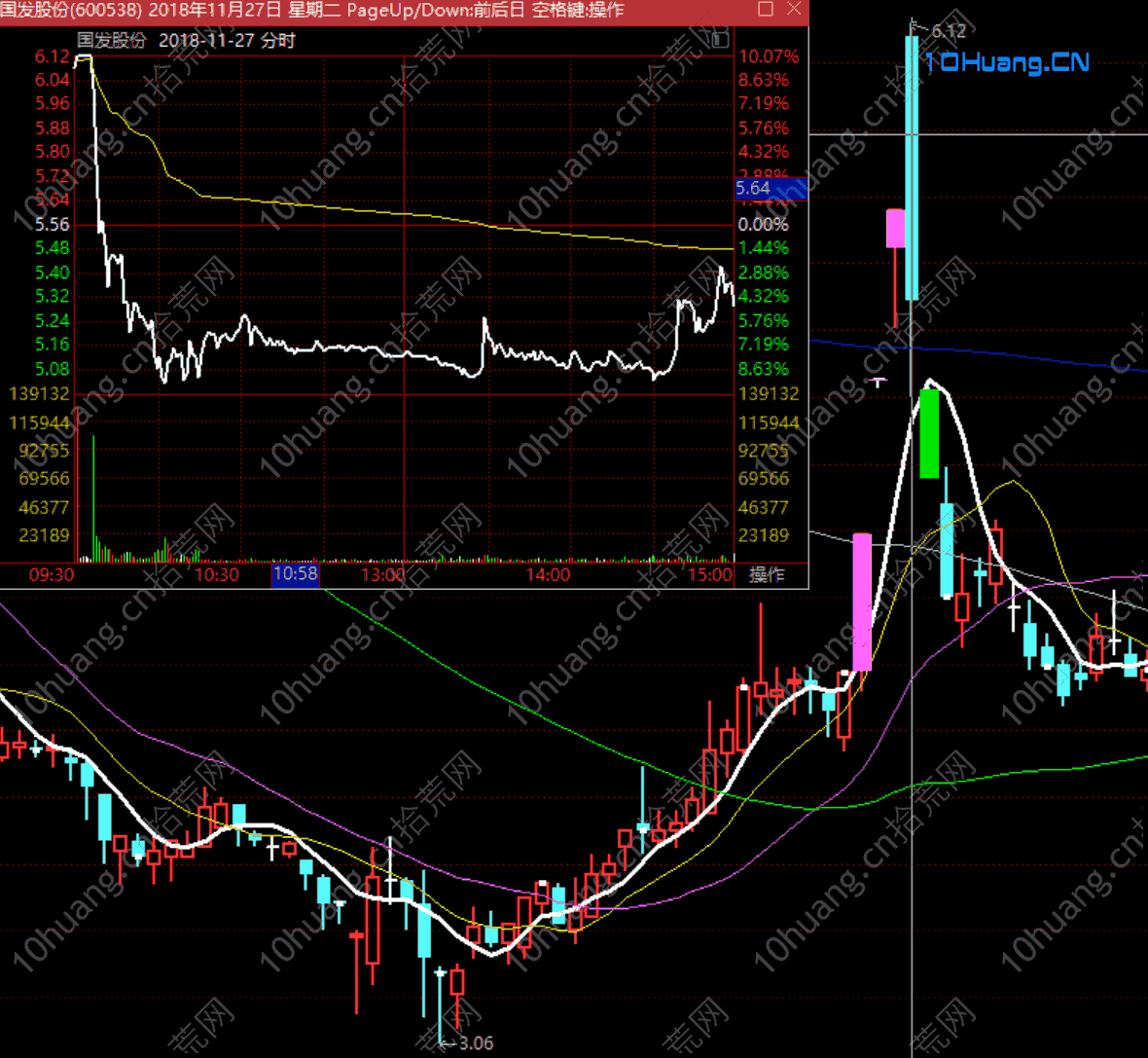Click the left 23189 volume axis label
The image size is (1148, 1058).
(x=44, y=535)
